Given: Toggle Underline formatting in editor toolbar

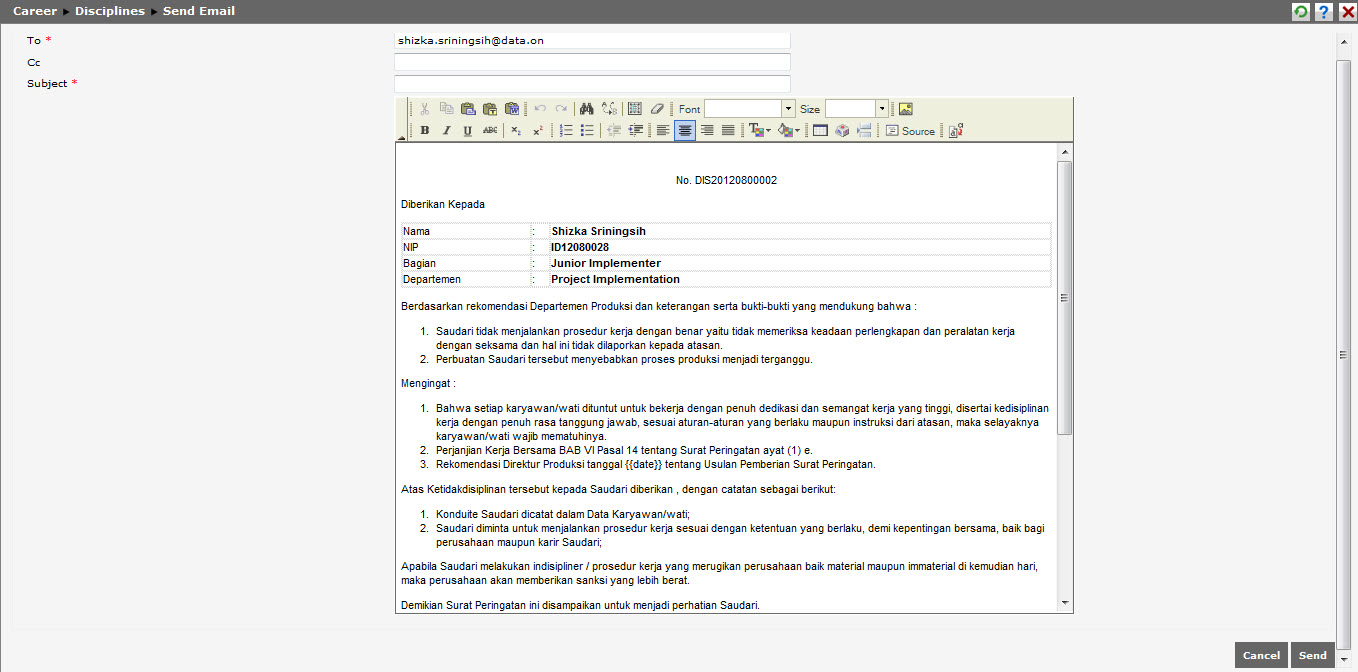Looking at the screenshot, I should pyautogui.click(x=467, y=131).
